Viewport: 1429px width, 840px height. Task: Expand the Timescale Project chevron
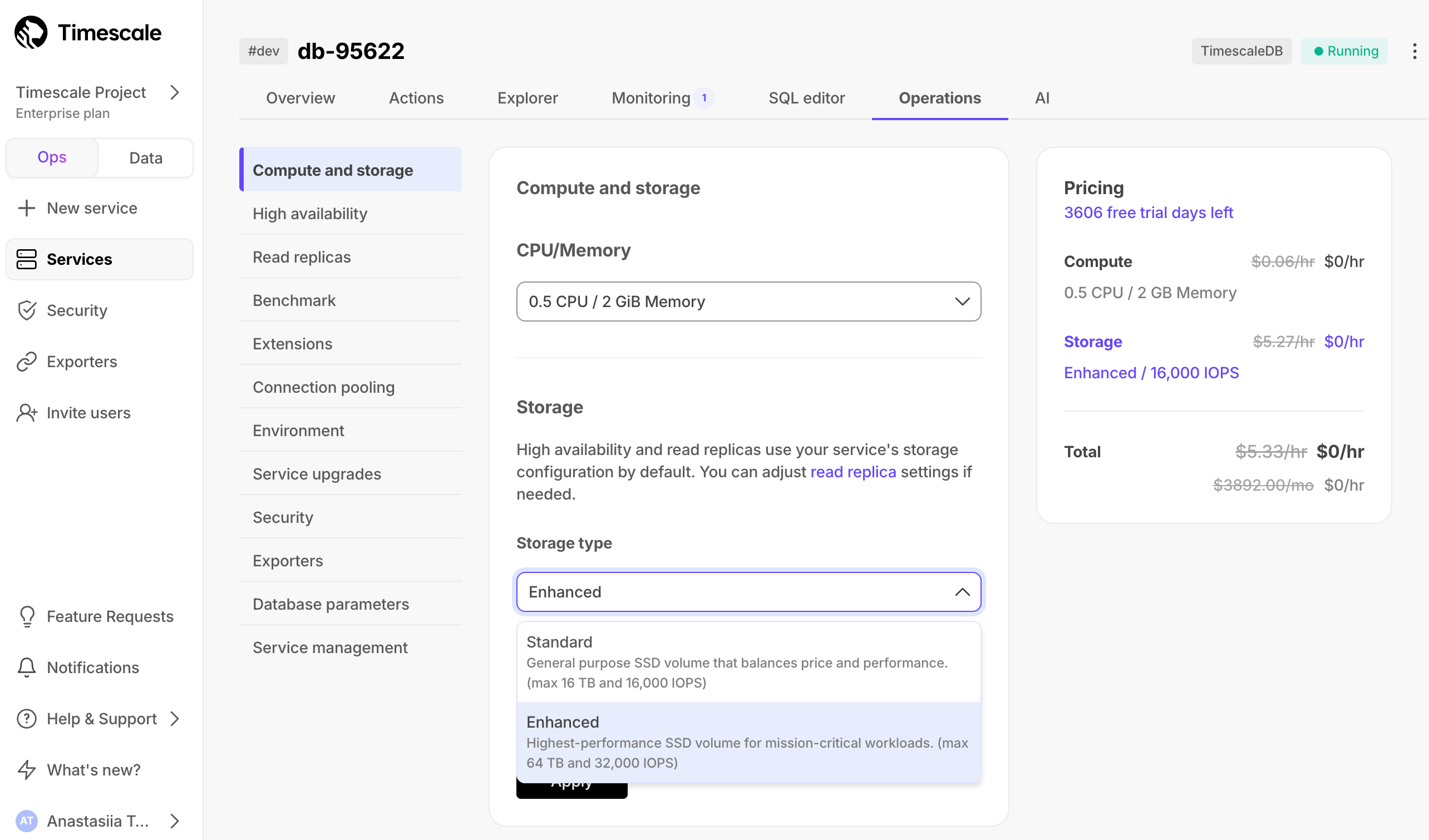[x=175, y=92]
